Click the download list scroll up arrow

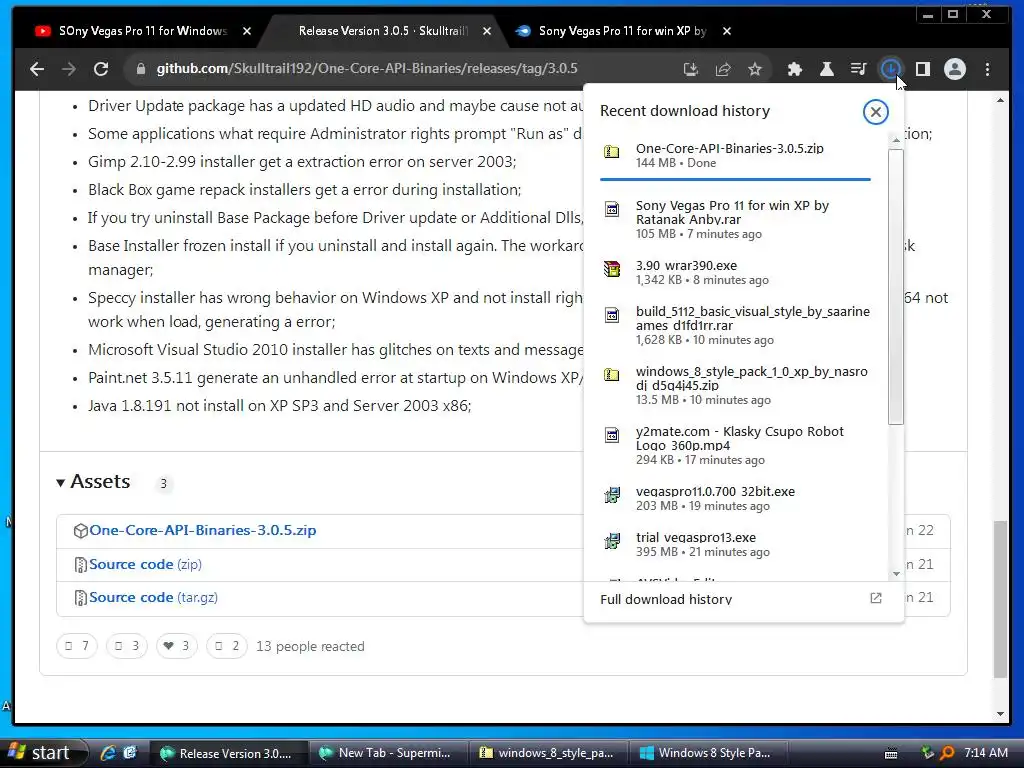coord(896,140)
